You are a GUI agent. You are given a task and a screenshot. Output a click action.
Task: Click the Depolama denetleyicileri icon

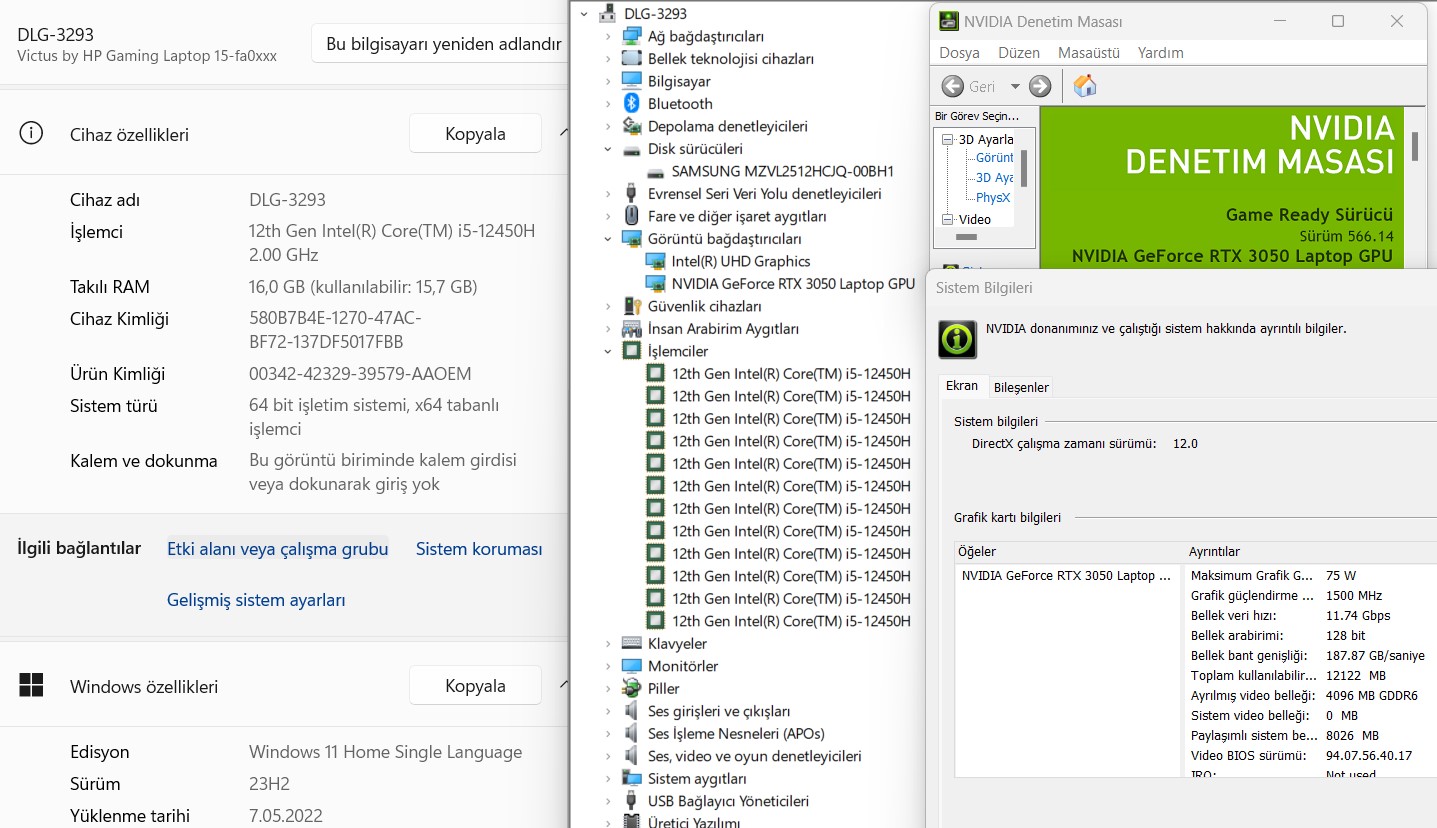click(x=631, y=126)
